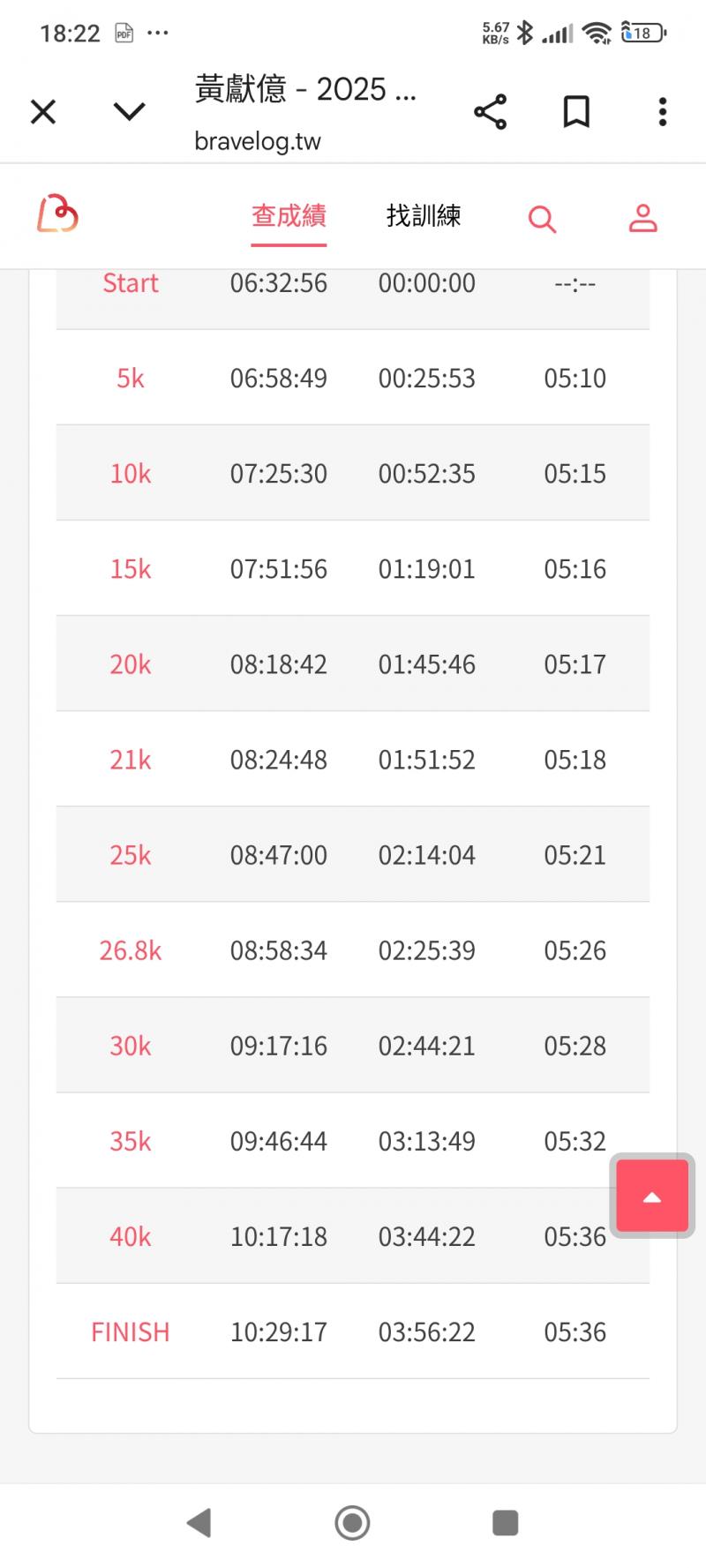The width and height of the screenshot is (706, 1568).
Task: Open the 找訓練 tab
Action: [424, 216]
